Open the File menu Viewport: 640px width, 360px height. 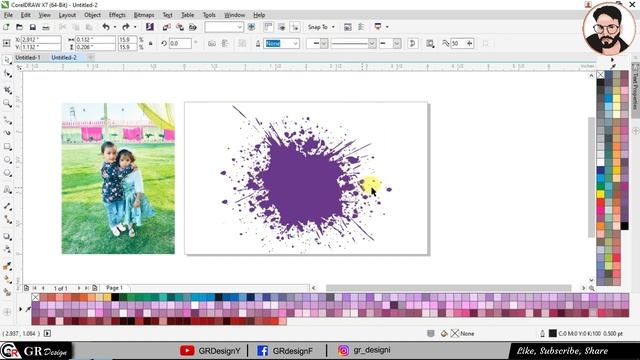point(8,15)
